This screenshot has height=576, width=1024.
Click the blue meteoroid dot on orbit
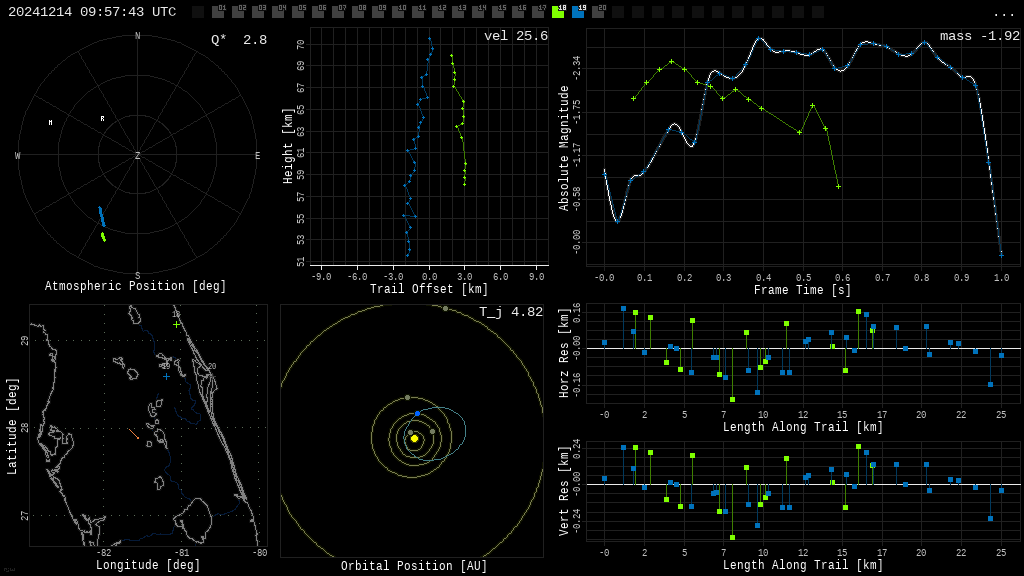tap(417, 413)
